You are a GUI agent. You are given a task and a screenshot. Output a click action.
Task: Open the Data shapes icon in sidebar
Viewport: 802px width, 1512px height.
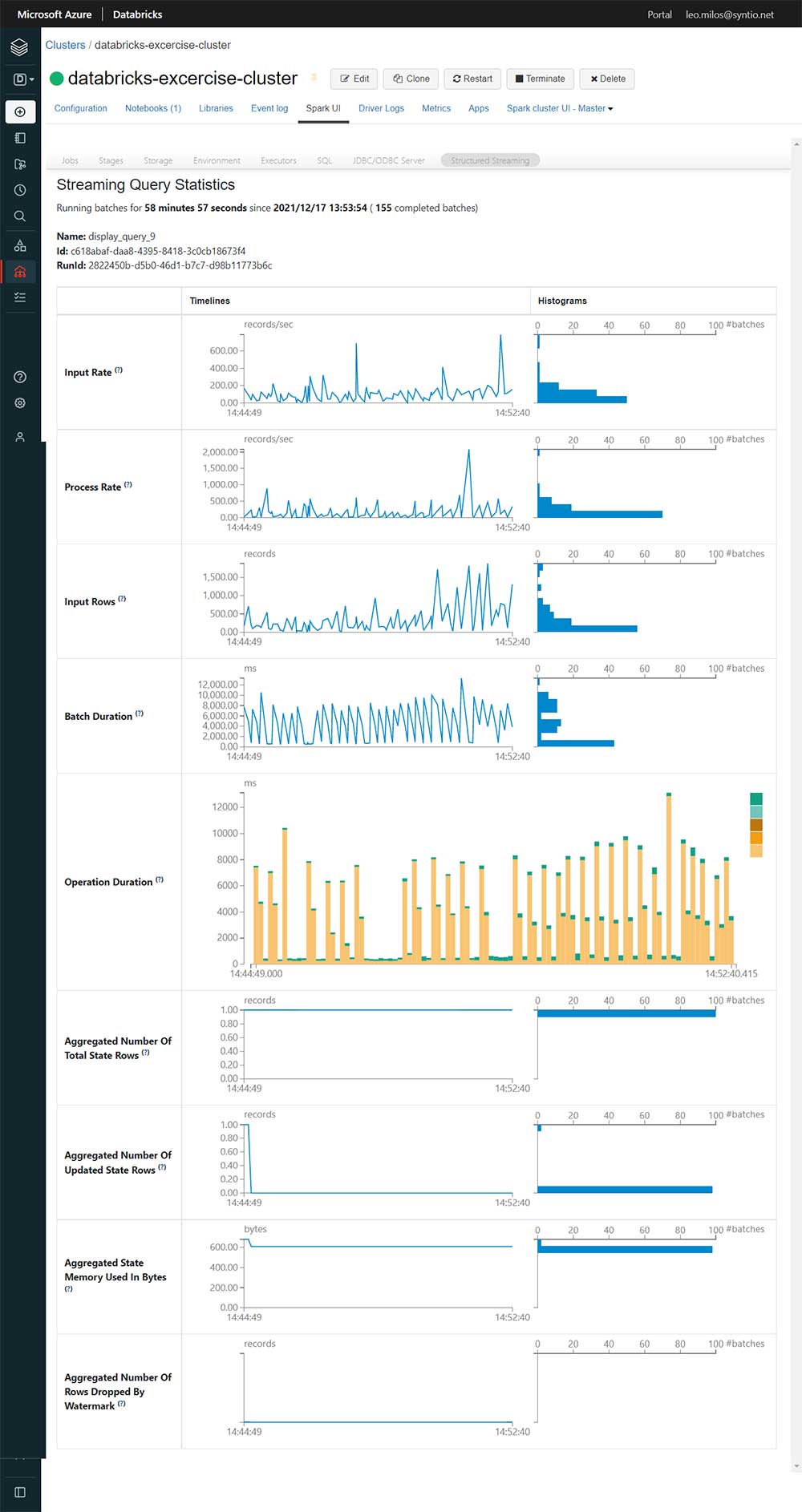tap(20, 245)
